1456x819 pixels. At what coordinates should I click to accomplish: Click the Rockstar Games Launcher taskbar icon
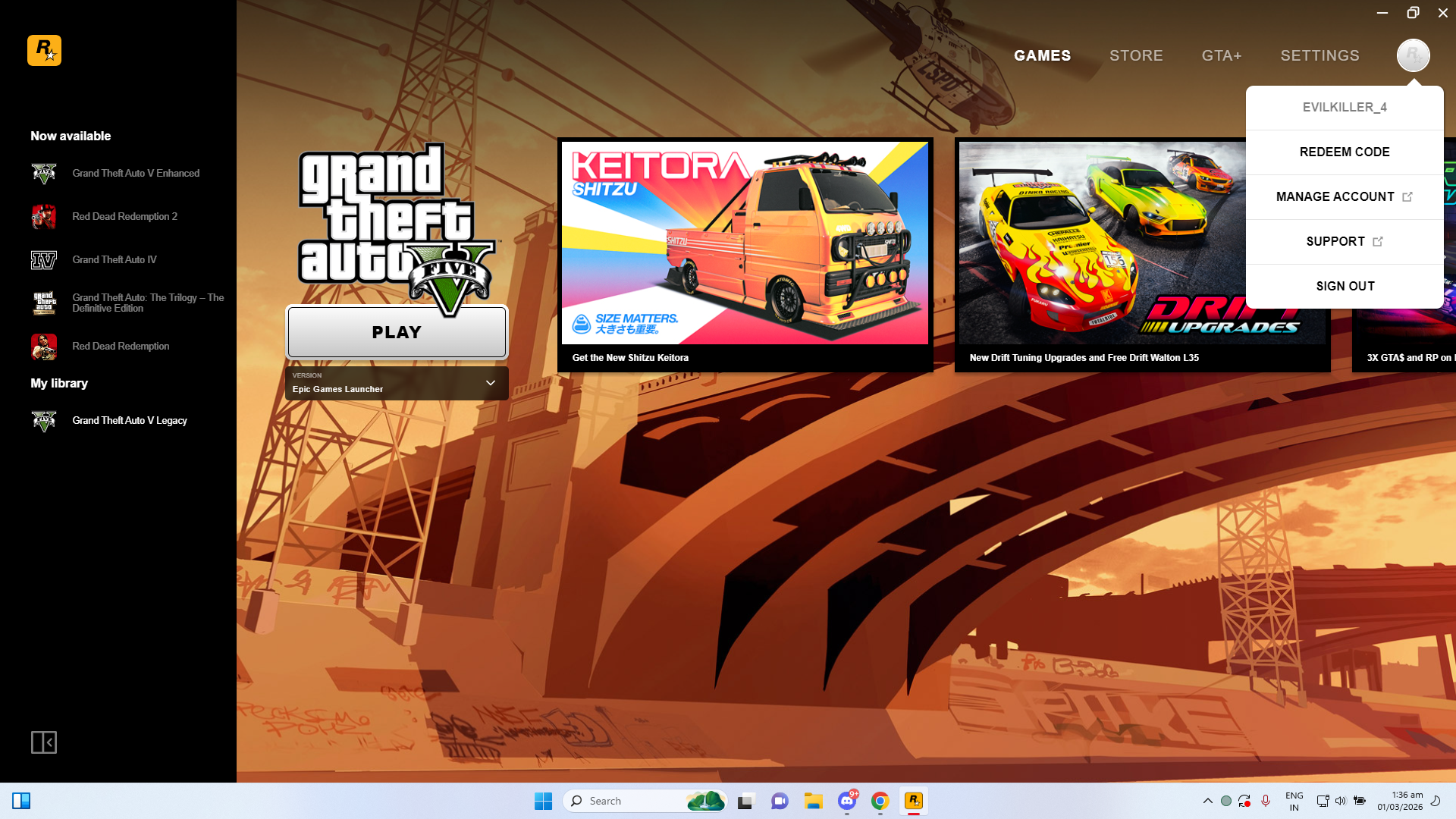coord(913,801)
